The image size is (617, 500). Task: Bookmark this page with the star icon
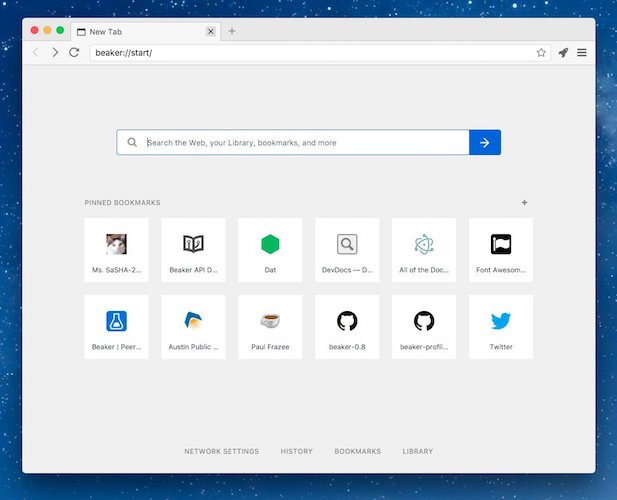coord(541,52)
